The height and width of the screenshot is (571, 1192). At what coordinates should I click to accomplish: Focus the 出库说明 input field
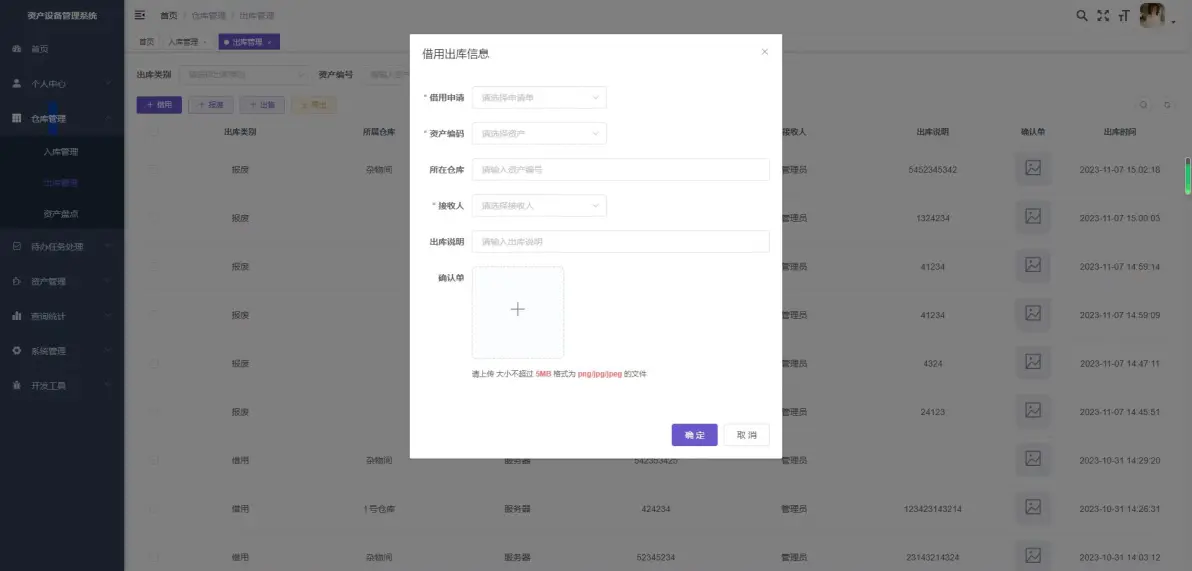coord(620,242)
